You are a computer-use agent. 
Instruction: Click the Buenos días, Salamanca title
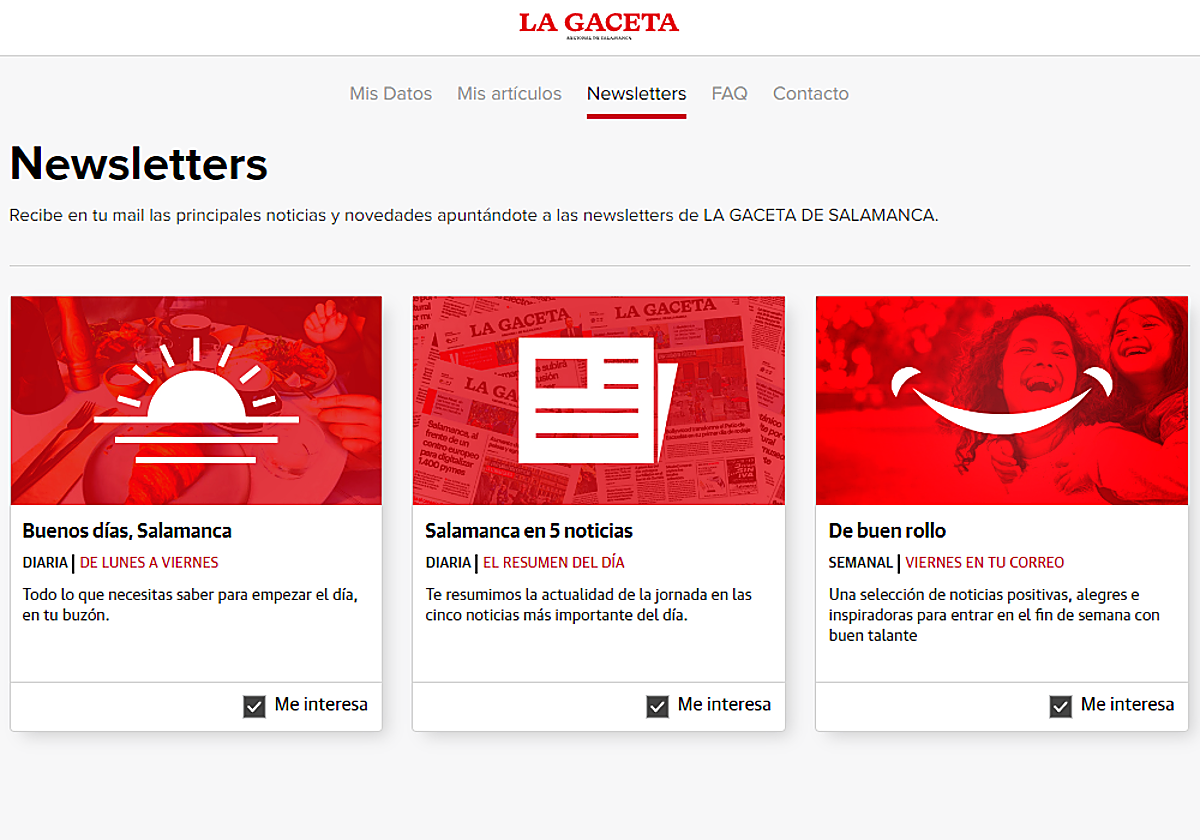click(127, 531)
